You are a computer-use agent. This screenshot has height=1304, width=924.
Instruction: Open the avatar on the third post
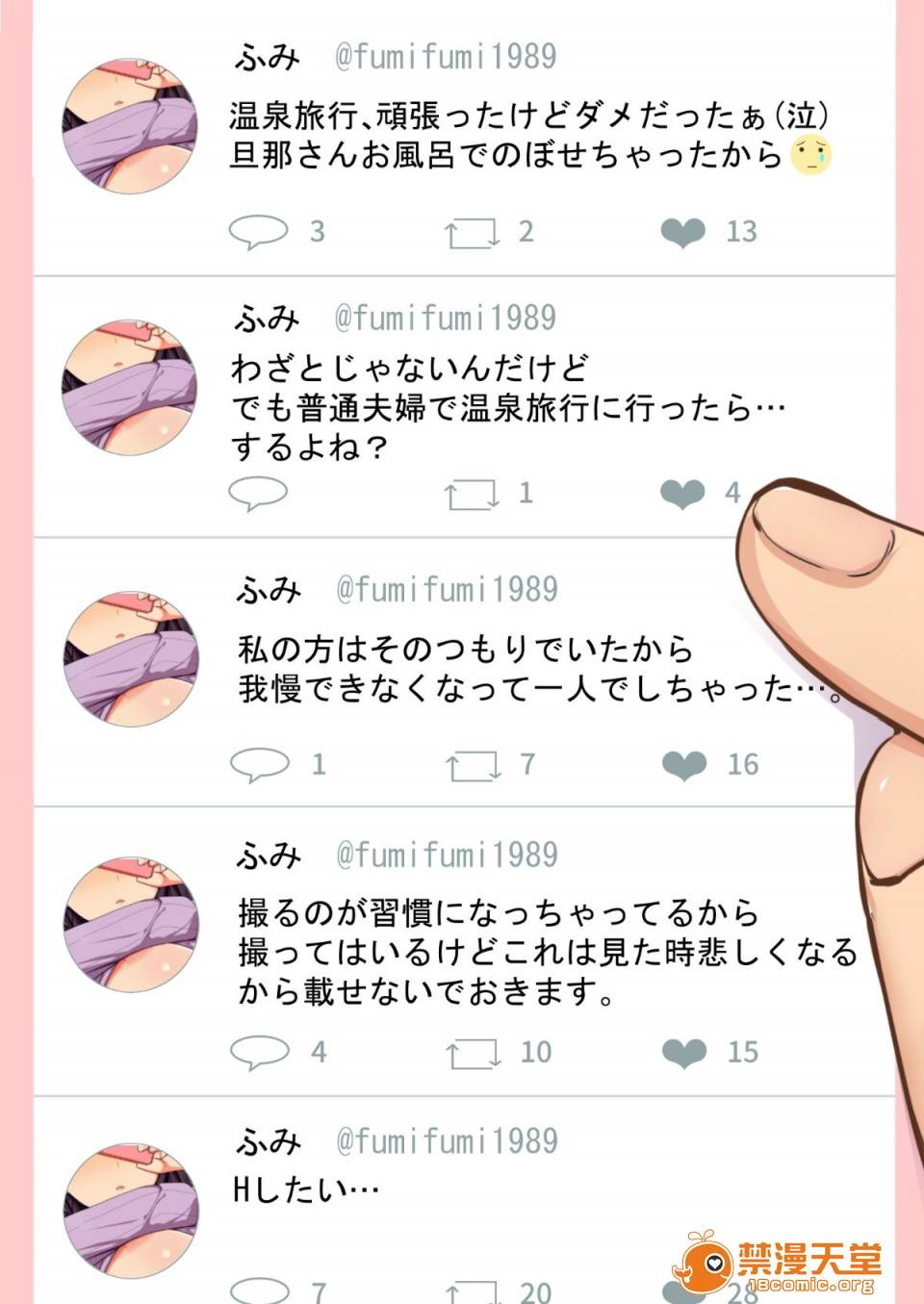(x=132, y=658)
